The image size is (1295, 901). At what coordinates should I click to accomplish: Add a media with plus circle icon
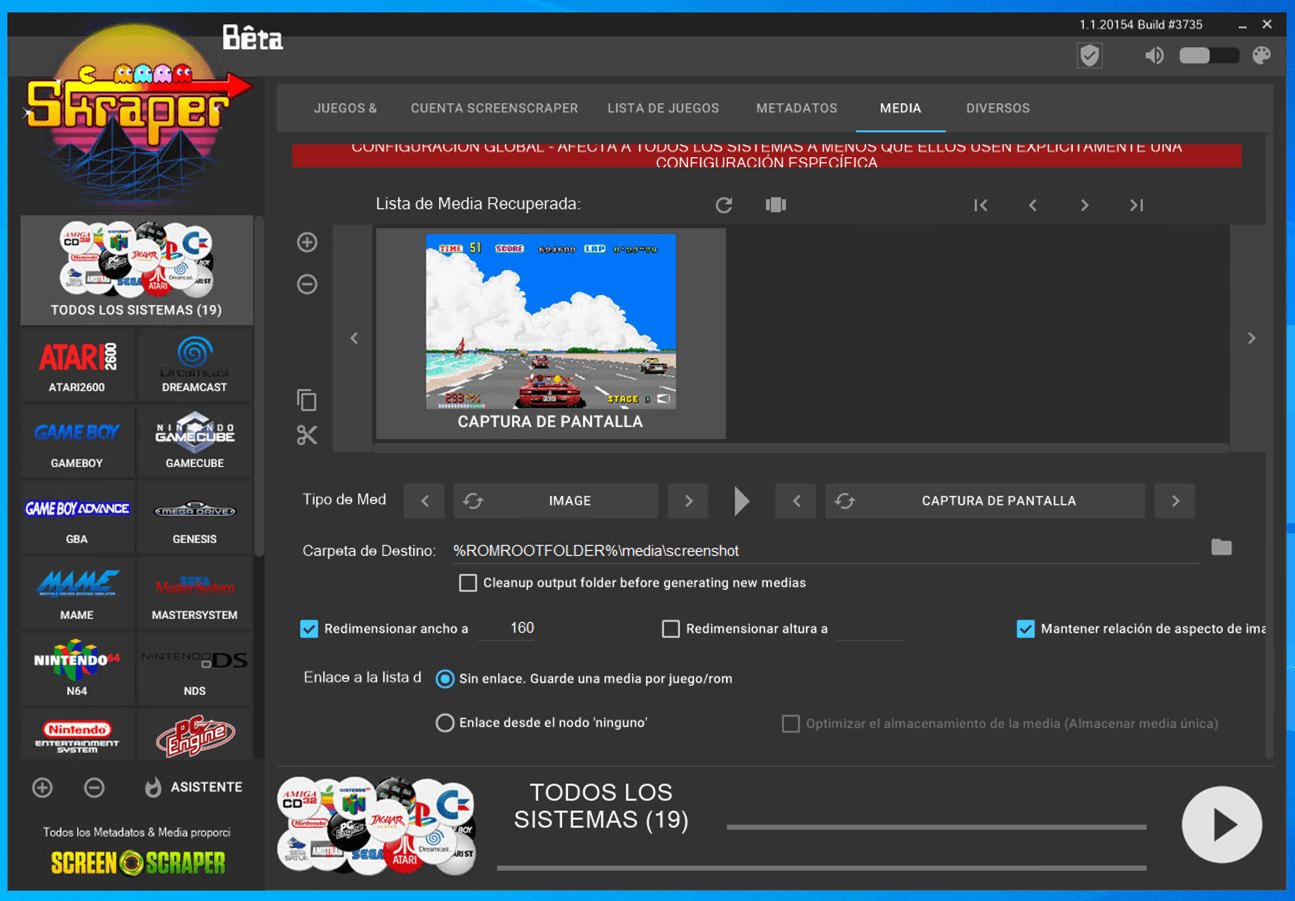tap(307, 242)
